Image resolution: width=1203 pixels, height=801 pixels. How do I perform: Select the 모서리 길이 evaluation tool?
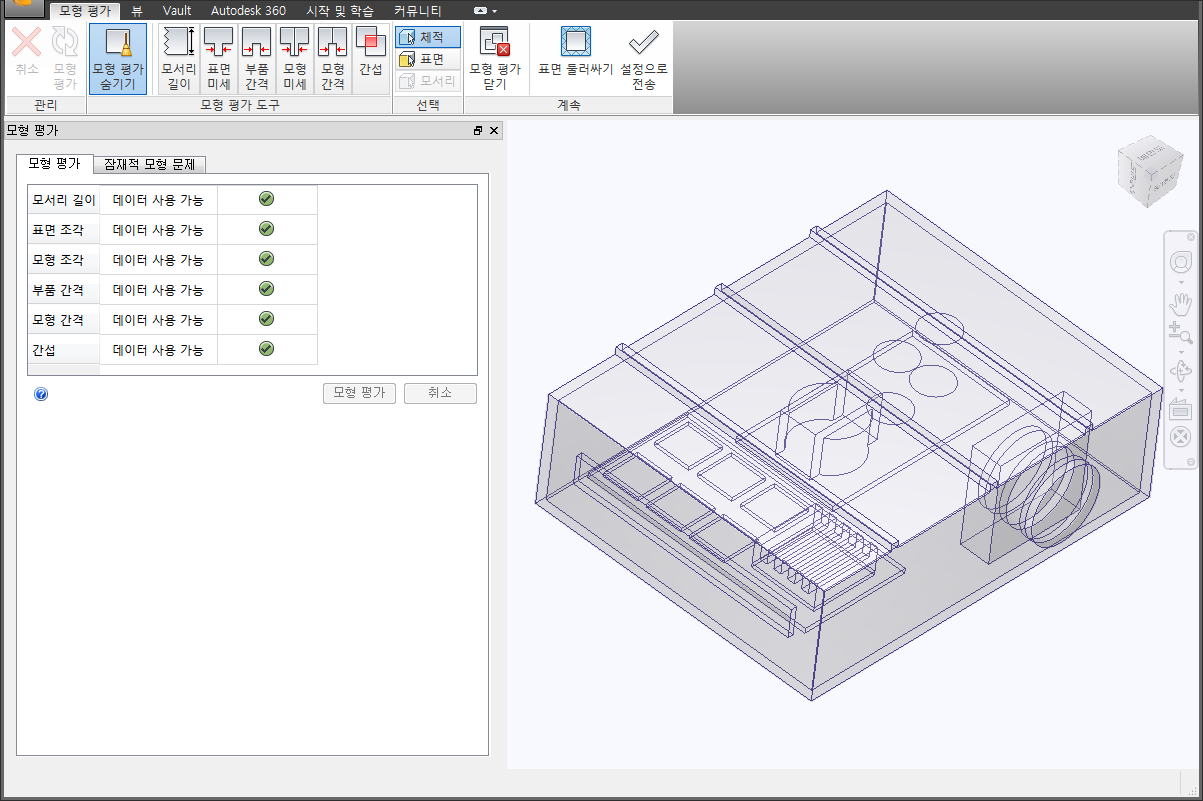pyautogui.click(x=179, y=59)
